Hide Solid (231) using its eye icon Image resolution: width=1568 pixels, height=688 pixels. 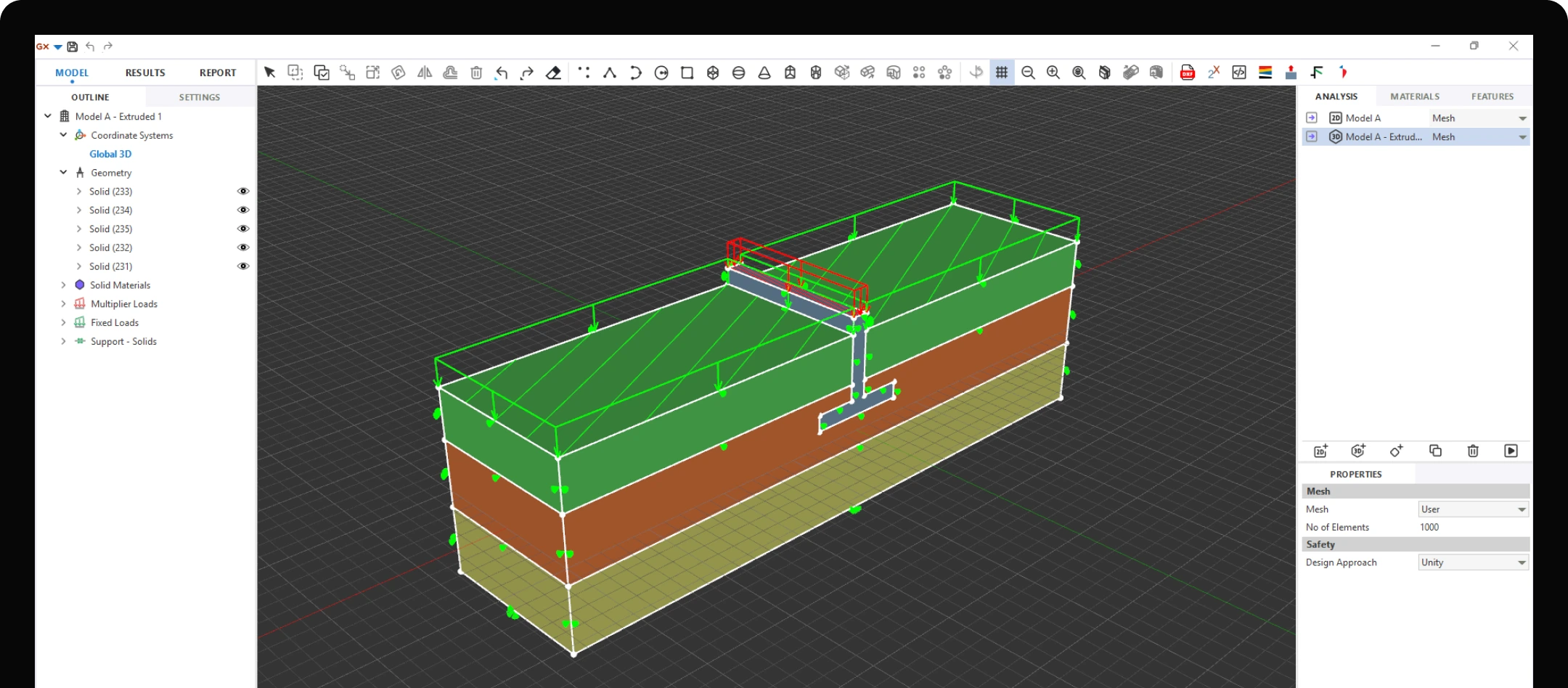pos(243,266)
